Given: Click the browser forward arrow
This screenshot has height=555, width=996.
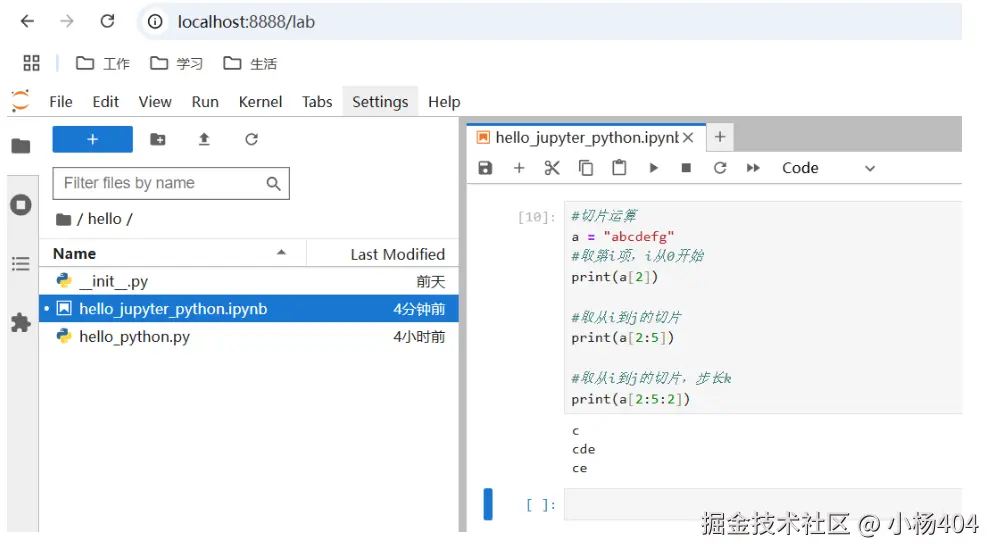Looking at the screenshot, I should (x=67, y=22).
